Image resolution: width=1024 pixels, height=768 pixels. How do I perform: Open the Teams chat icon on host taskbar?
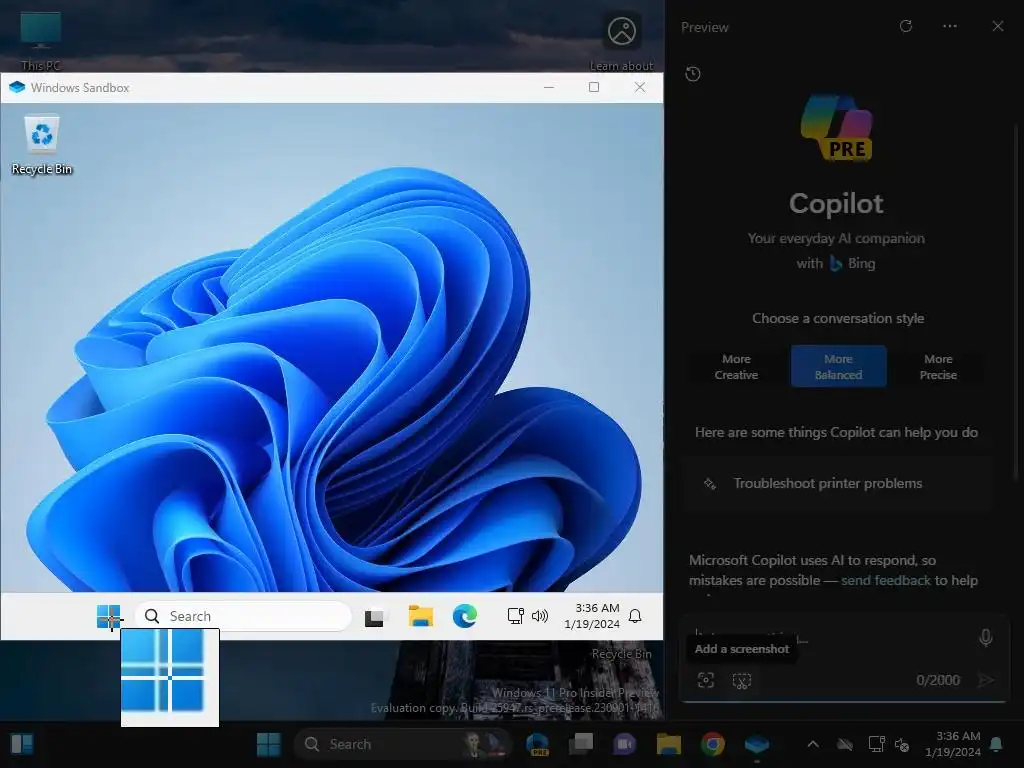coord(624,744)
